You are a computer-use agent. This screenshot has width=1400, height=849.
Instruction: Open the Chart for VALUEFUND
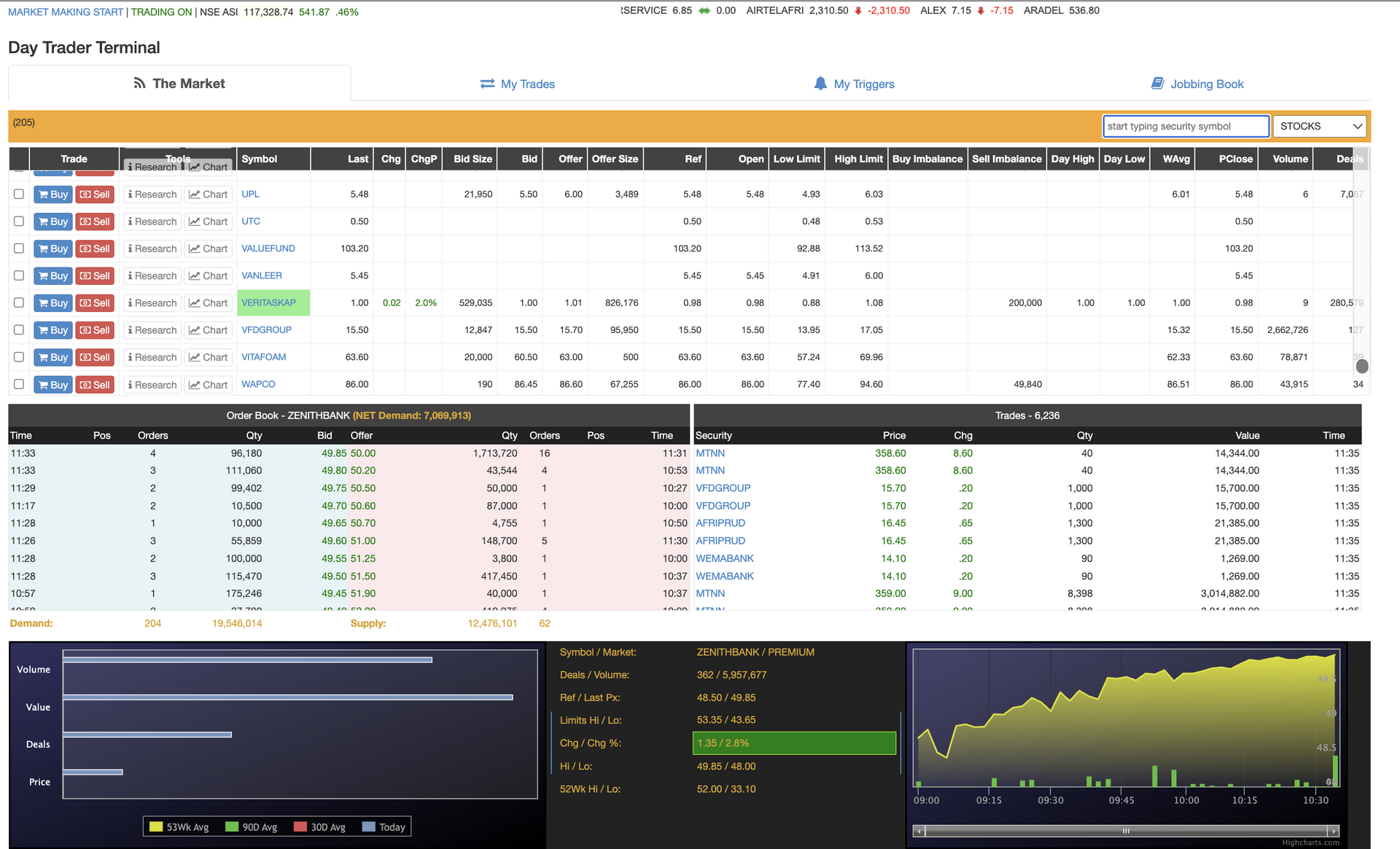(x=208, y=249)
